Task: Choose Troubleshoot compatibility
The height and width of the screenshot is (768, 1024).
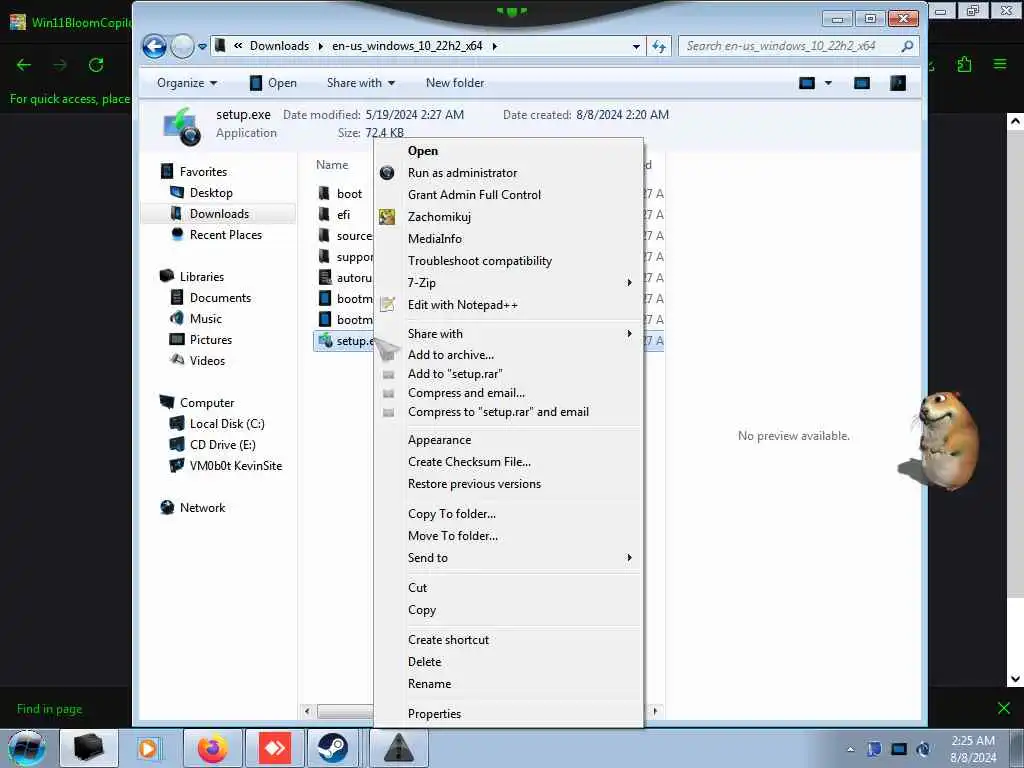Action: coord(508,261)
